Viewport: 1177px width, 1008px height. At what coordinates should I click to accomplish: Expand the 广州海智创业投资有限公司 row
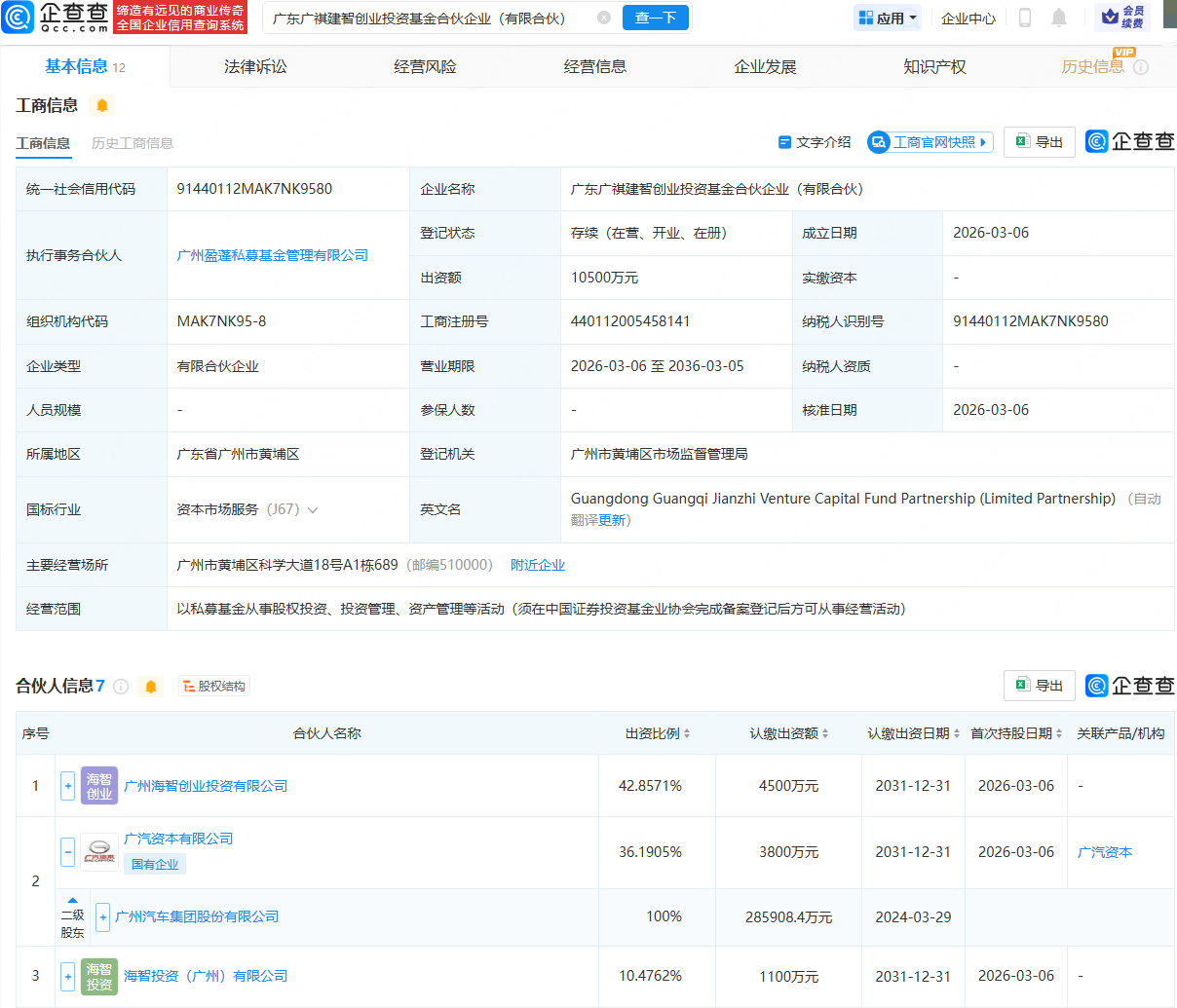pos(67,785)
